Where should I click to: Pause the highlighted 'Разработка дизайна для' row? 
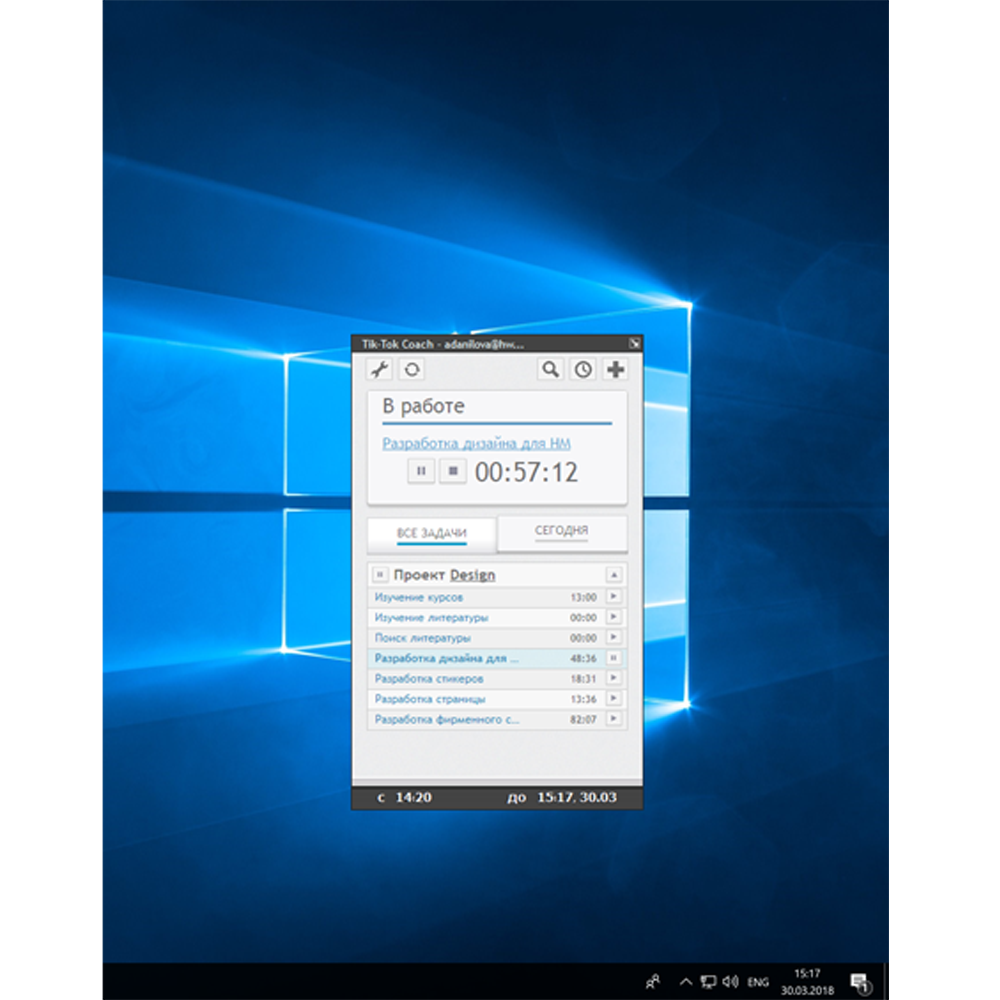pos(614,658)
